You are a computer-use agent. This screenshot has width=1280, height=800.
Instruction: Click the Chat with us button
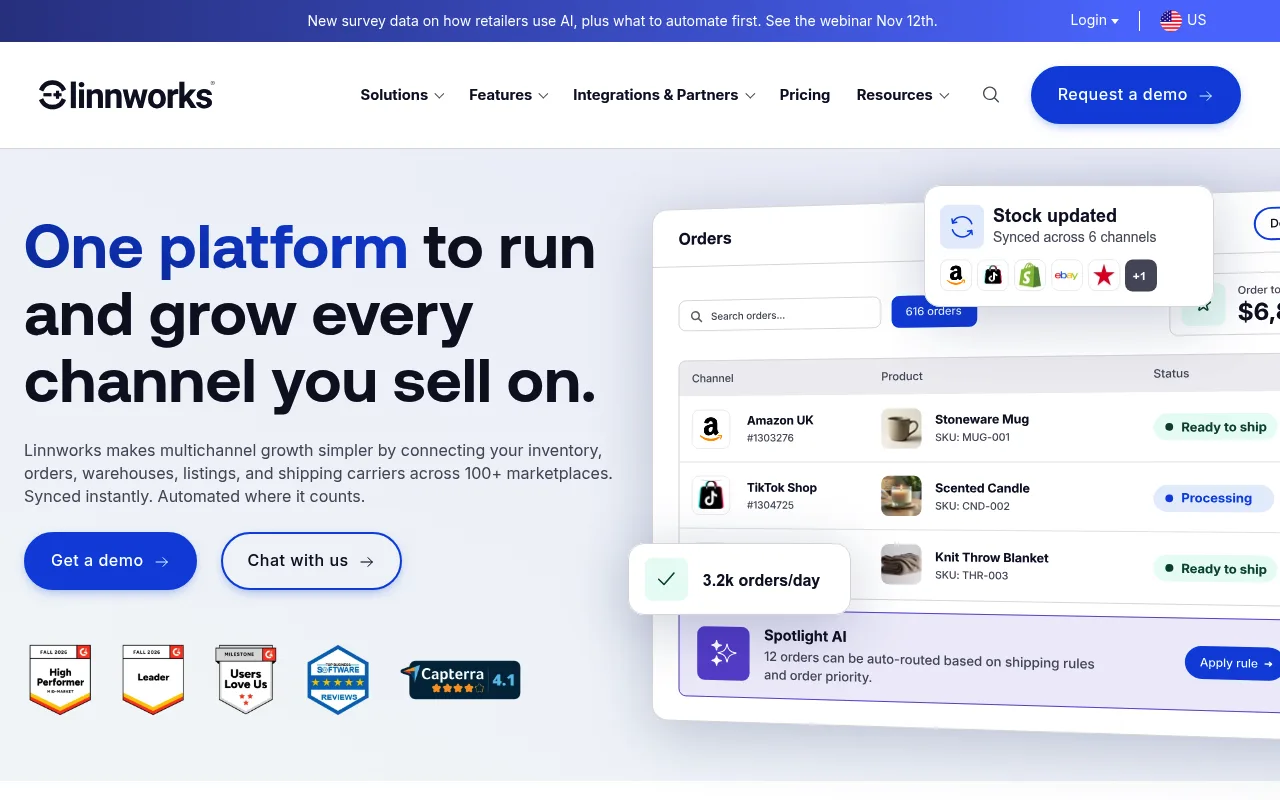click(311, 561)
